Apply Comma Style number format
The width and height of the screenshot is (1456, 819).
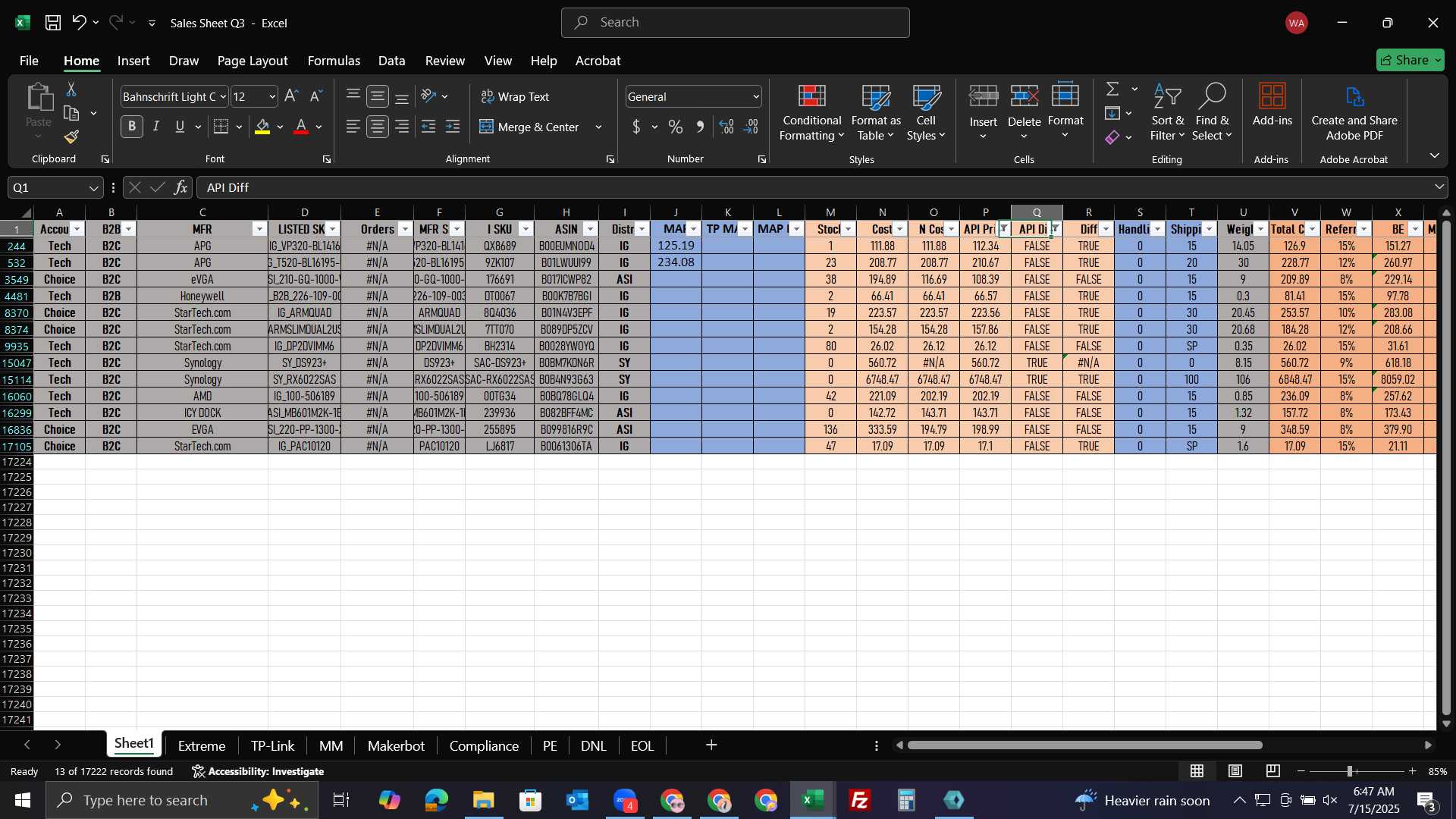700,127
